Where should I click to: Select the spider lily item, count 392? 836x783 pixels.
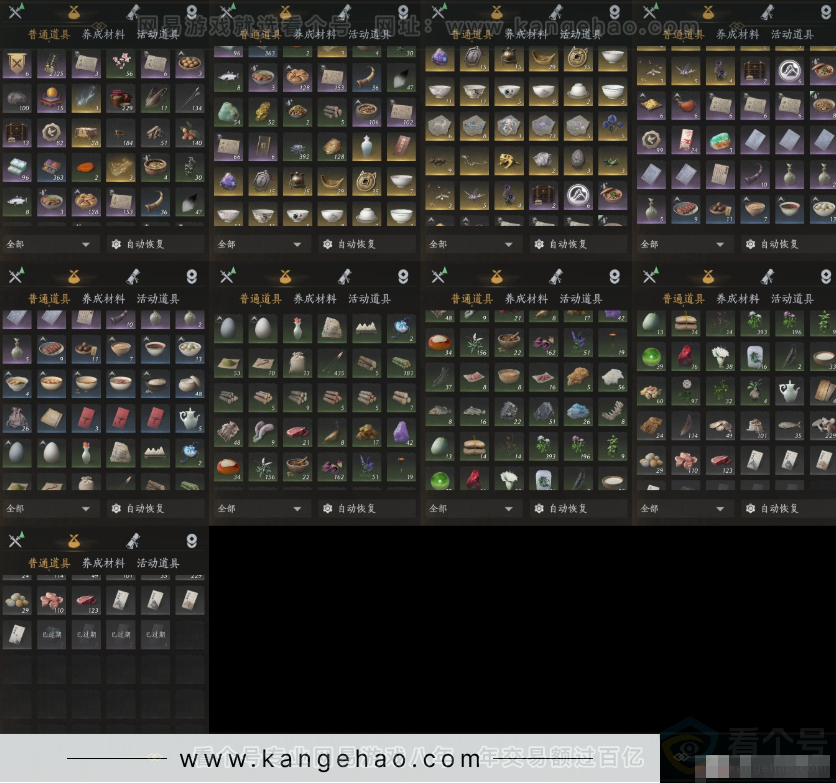pyautogui.click(x=298, y=147)
